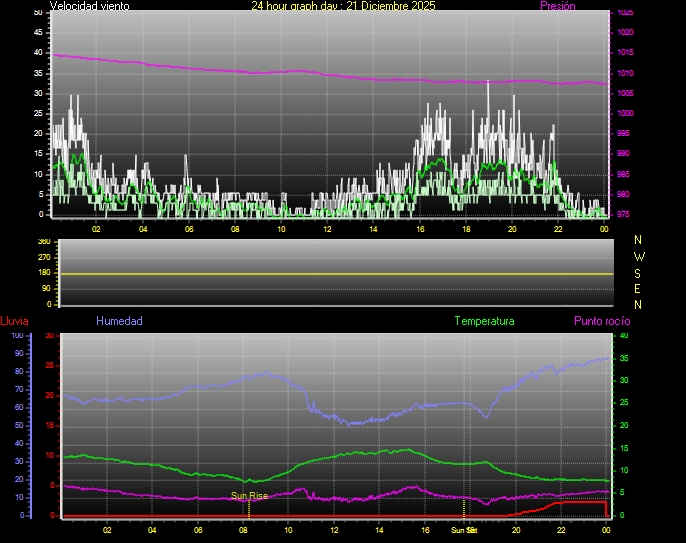Click the W wind direction letter
The height and width of the screenshot is (543, 686).
coord(639,256)
